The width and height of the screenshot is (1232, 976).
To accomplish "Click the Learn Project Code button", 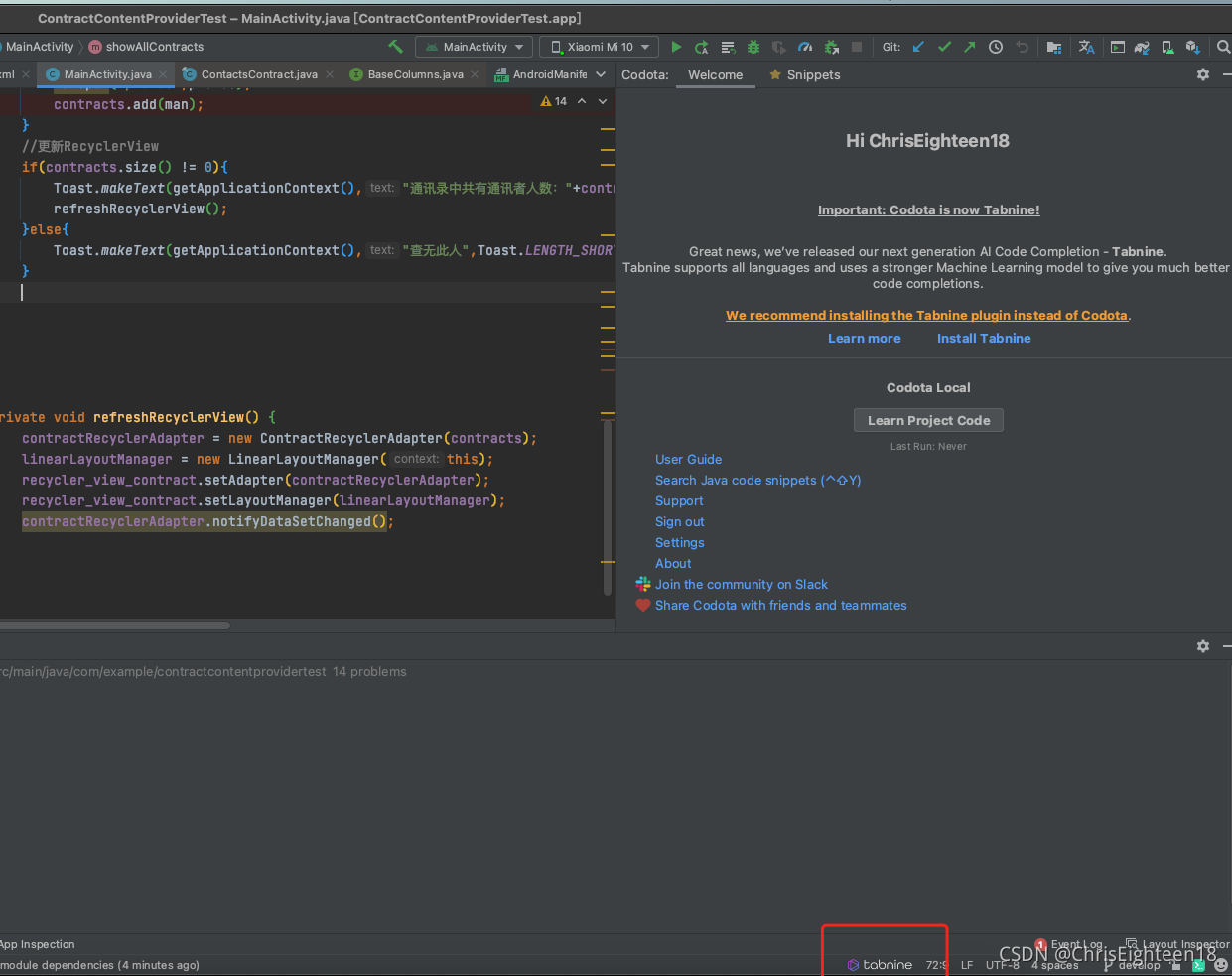I will point(927,419).
